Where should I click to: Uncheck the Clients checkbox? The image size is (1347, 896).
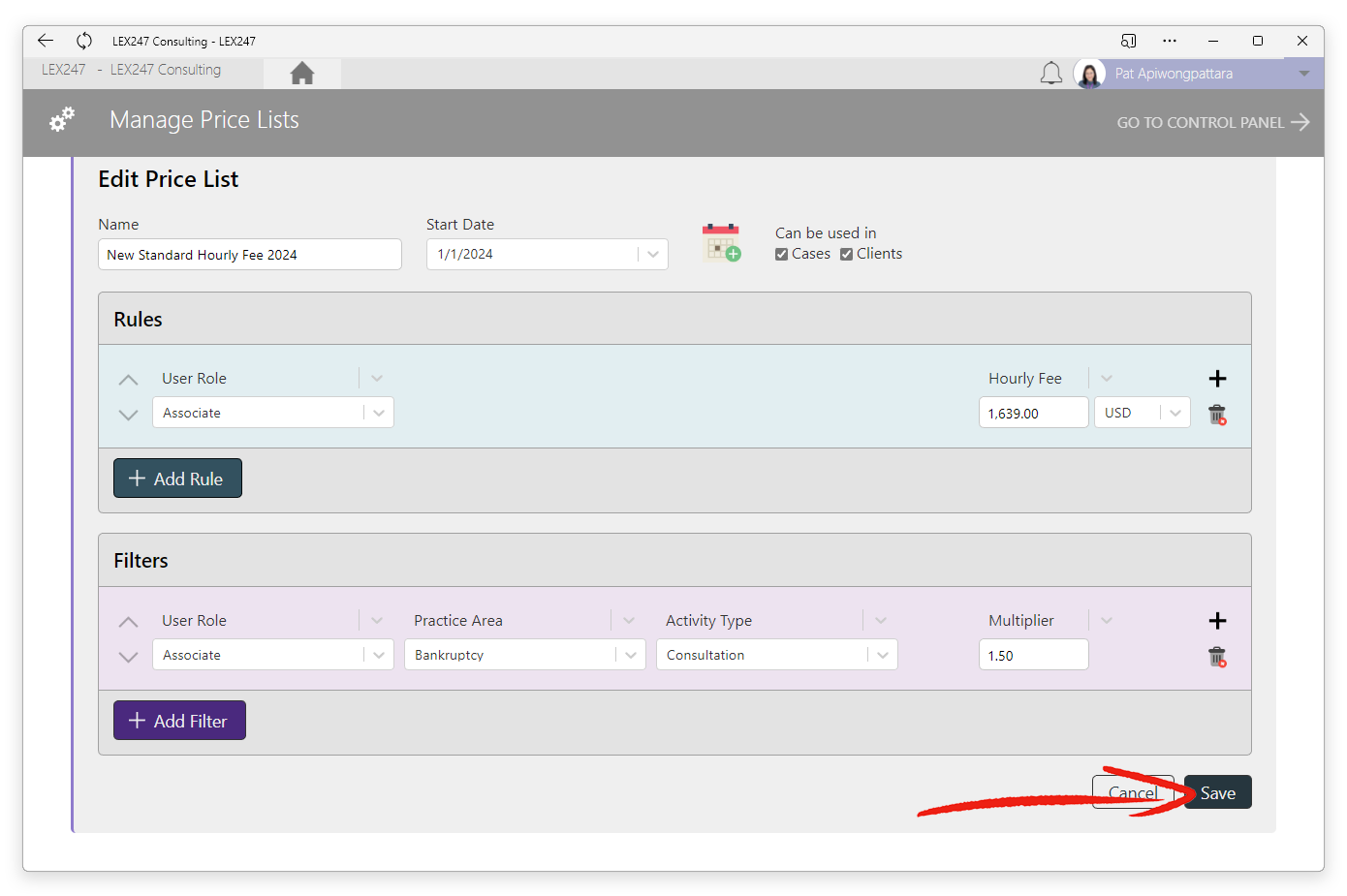[x=846, y=254]
